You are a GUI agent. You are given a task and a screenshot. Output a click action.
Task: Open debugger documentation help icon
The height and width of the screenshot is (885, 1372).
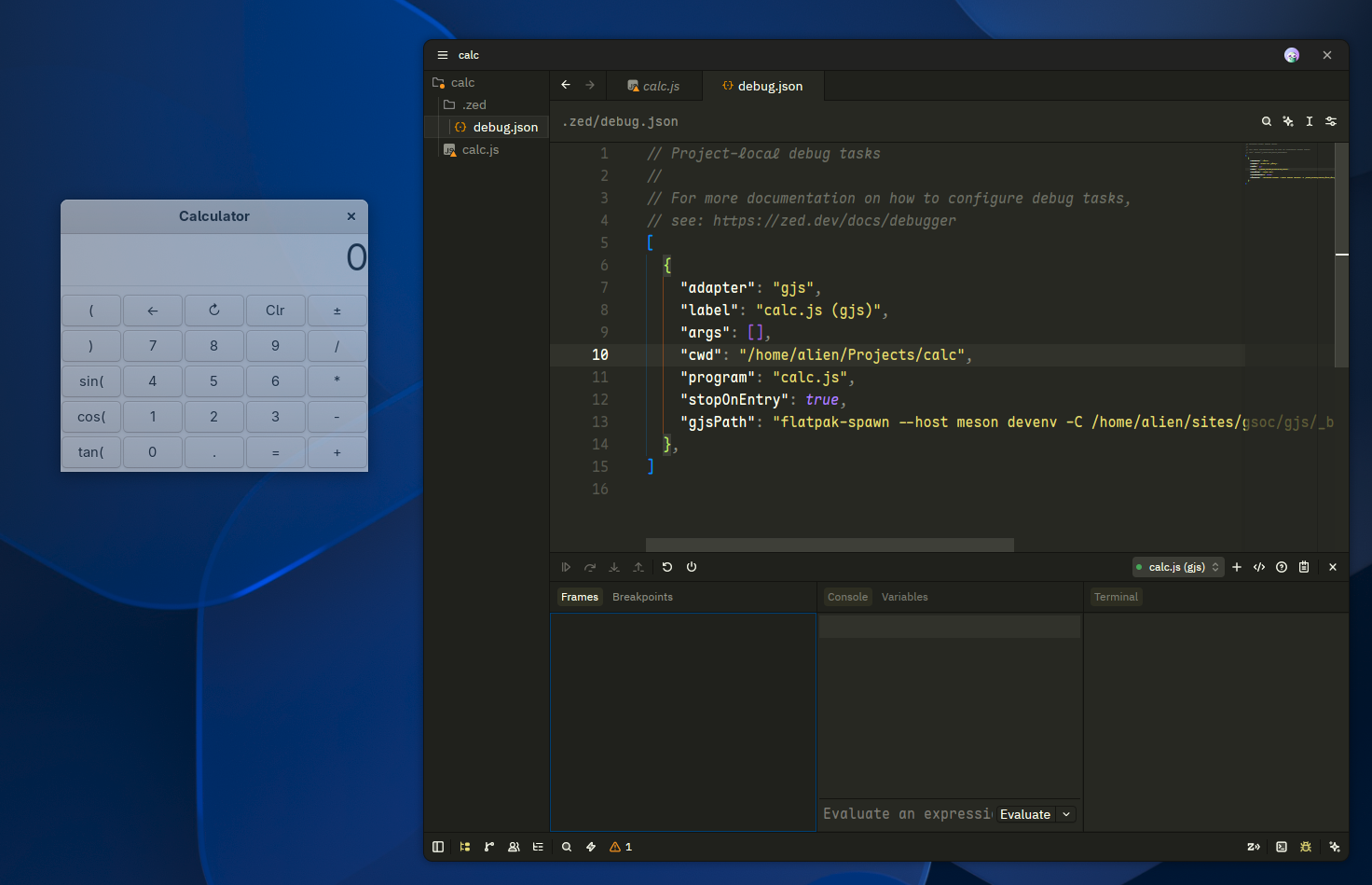(x=1282, y=567)
